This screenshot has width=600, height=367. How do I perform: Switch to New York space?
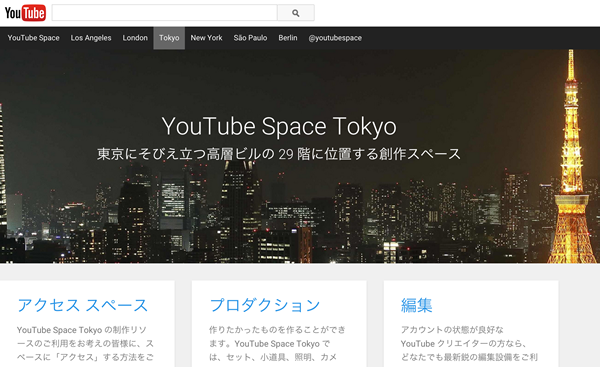[x=207, y=38]
